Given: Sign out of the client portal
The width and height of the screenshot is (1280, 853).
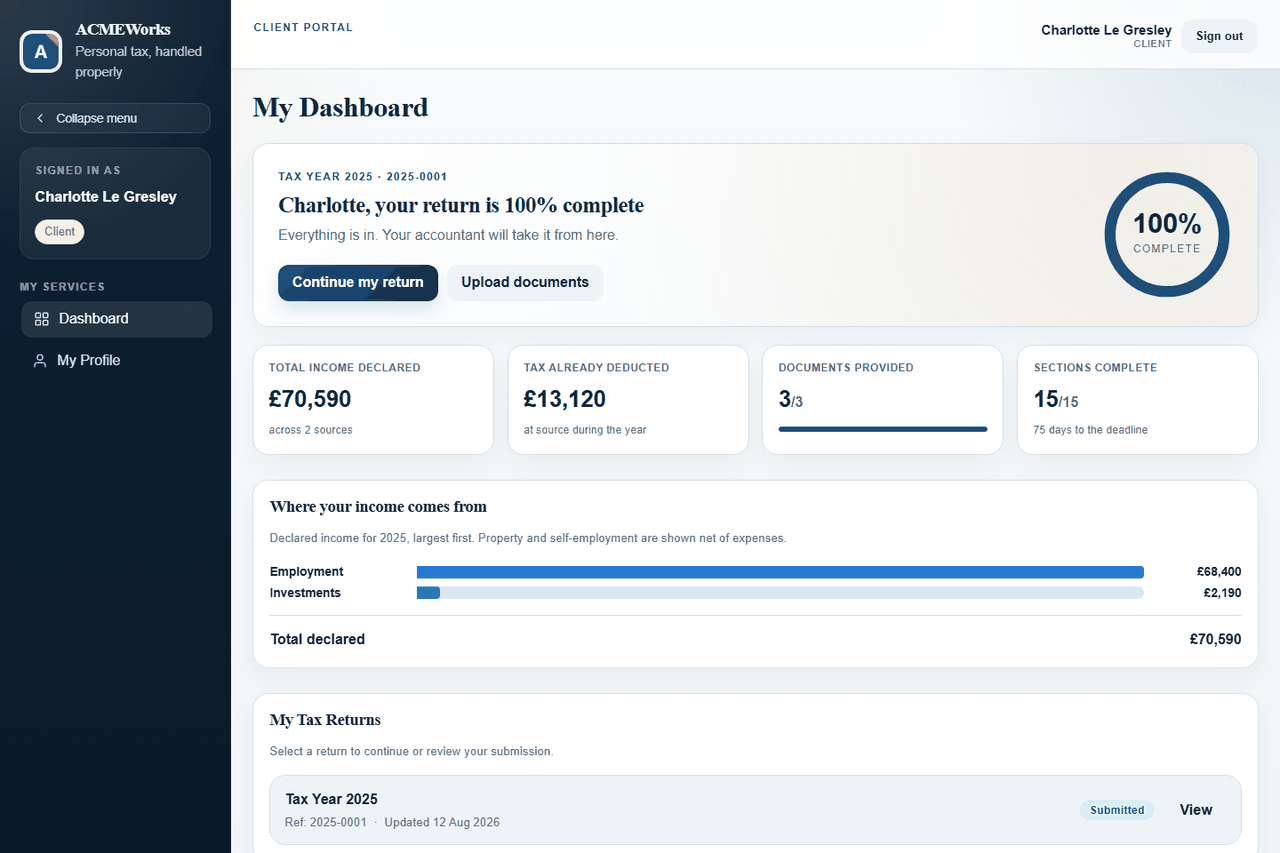Looking at the screenshot, I should 1219,36.
